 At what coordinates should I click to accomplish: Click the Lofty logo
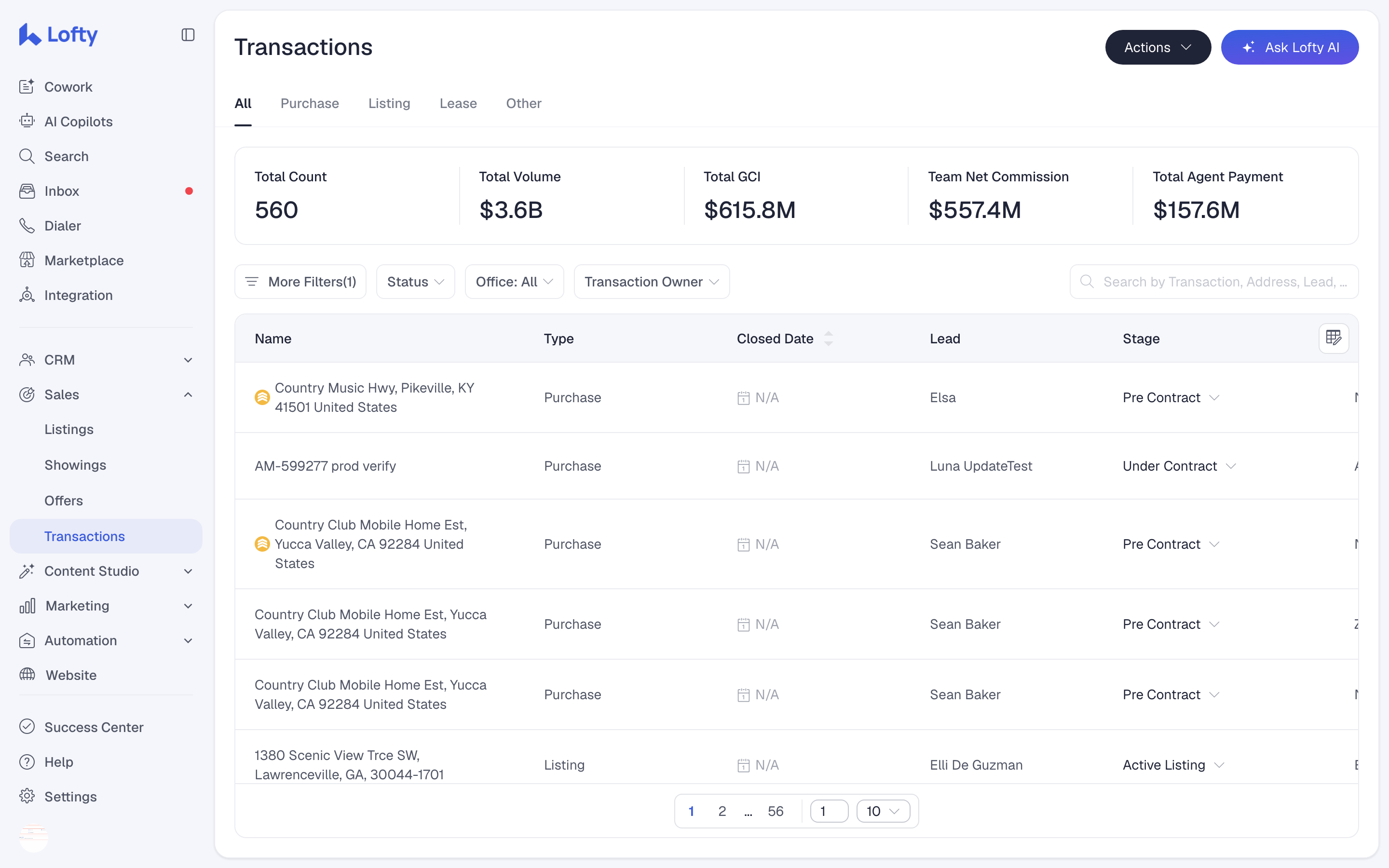click(x=58, y=34)
